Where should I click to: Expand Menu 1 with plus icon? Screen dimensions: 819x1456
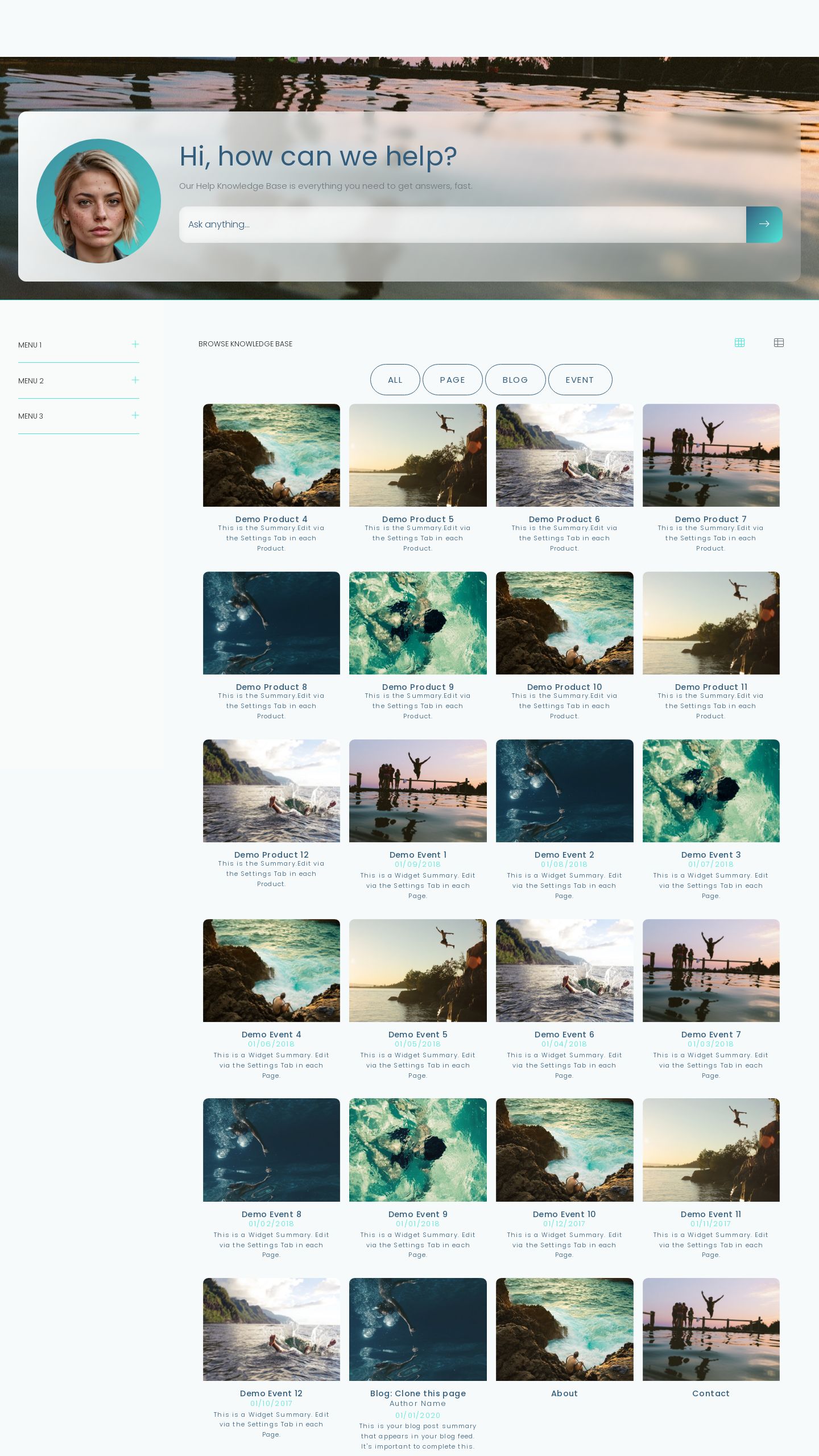click(x=135, y=344)
